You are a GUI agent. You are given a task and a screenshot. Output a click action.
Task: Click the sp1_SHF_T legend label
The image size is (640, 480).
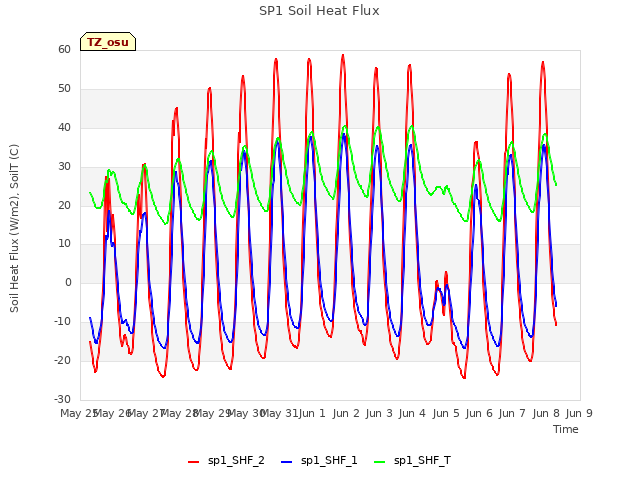click(x=422, y=461)
